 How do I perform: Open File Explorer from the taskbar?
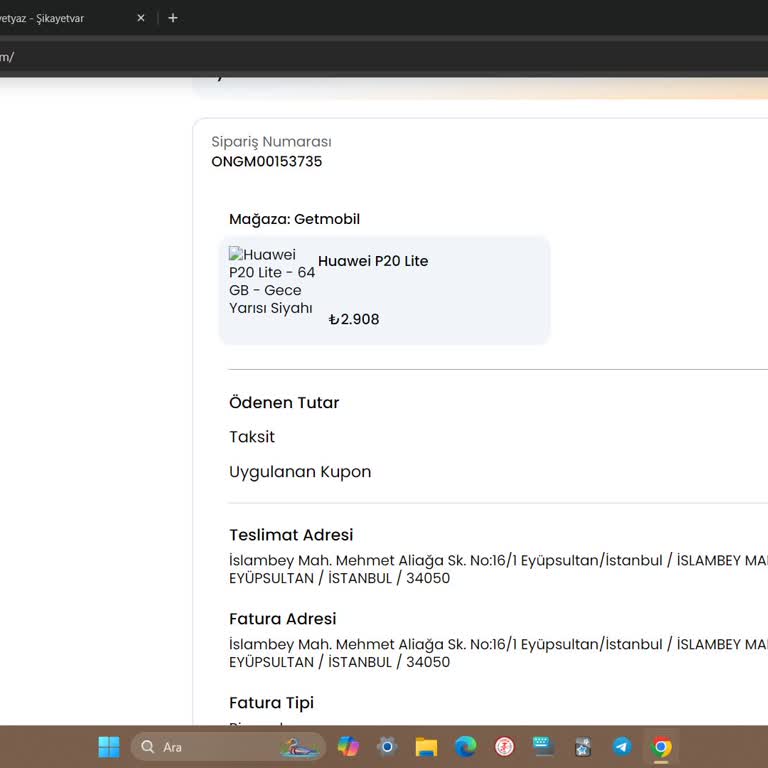[x=427, y=747]
